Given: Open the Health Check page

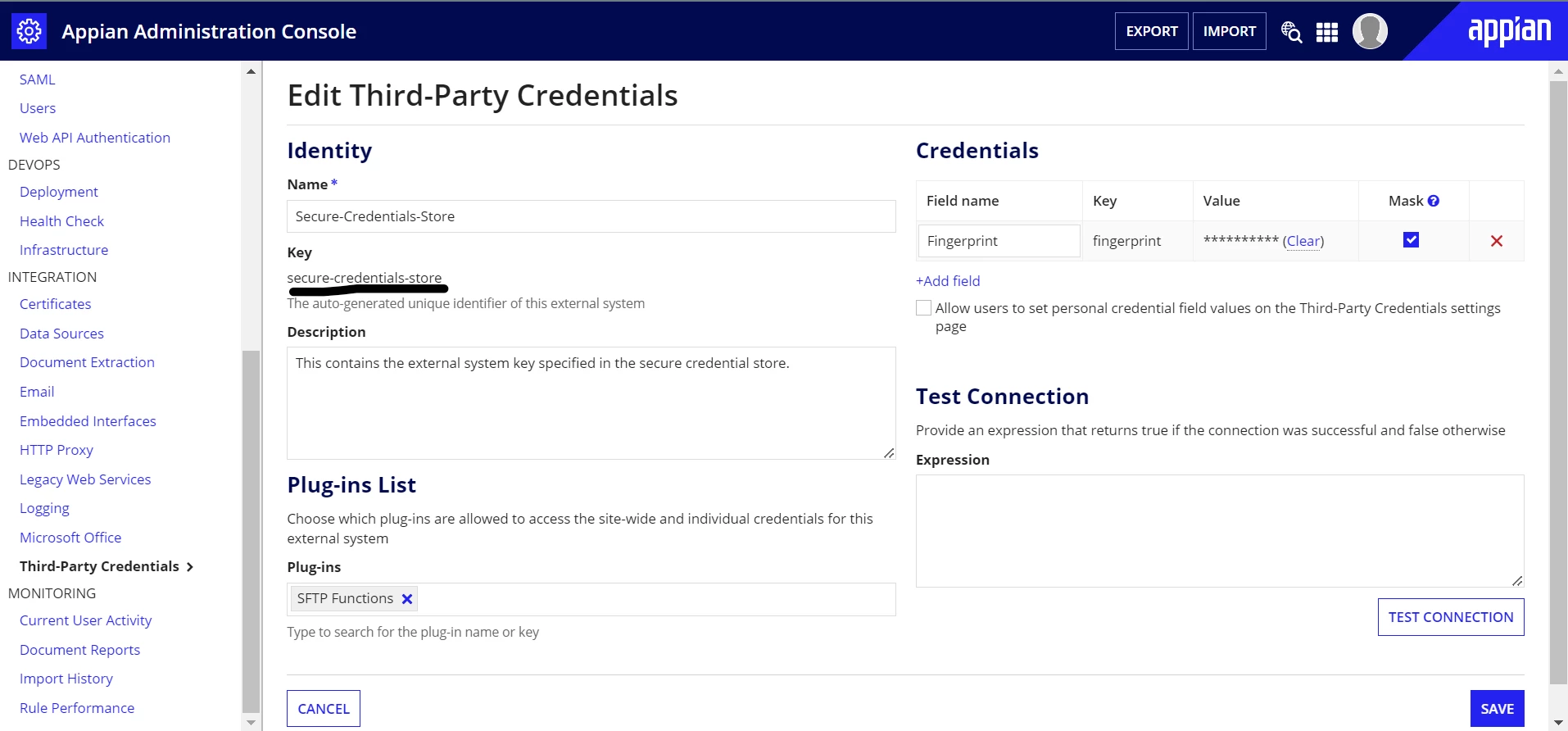Looking at the screenshot, I should pyautogui.click(x=62, y=221).
